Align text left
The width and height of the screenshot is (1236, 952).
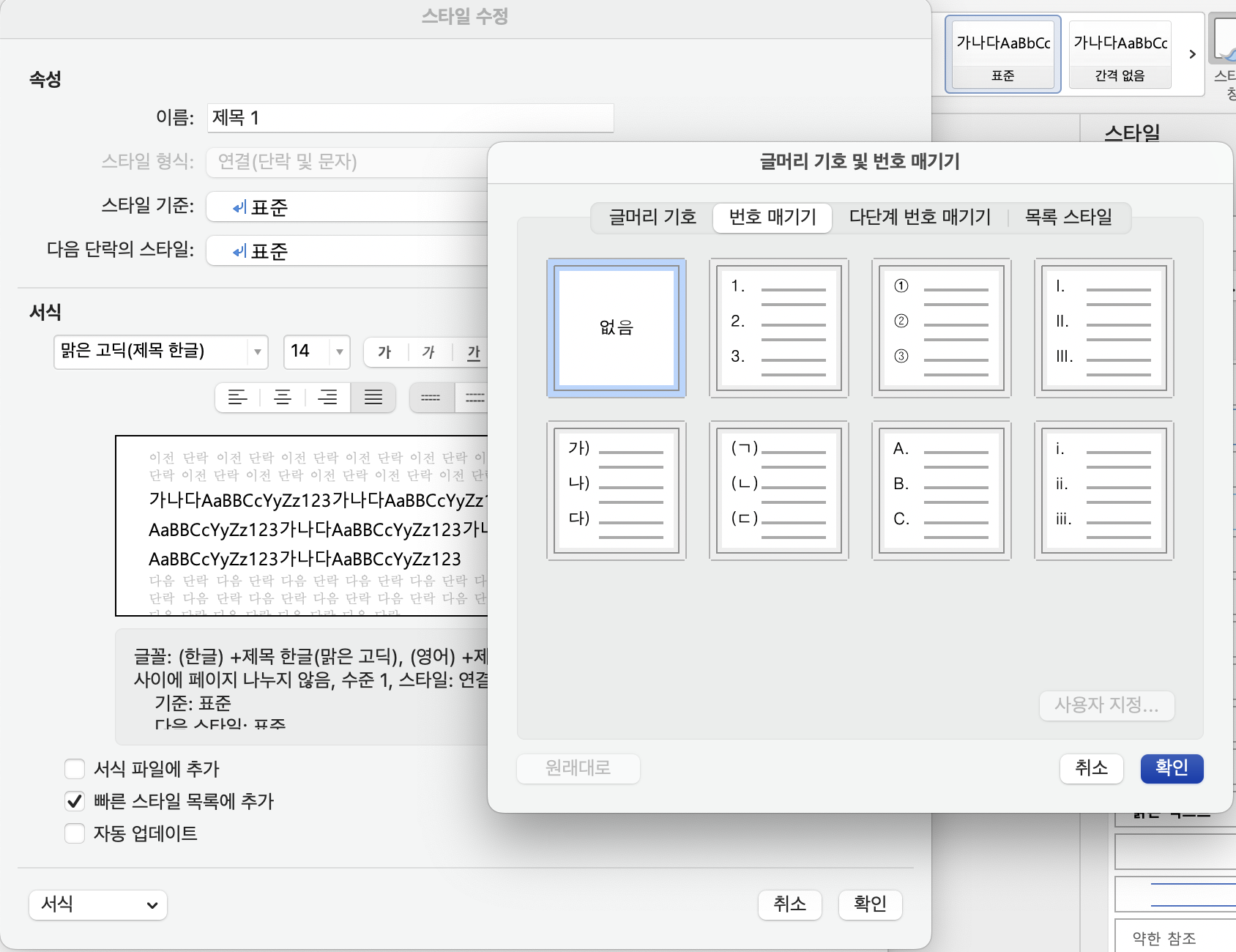point(237,398)
